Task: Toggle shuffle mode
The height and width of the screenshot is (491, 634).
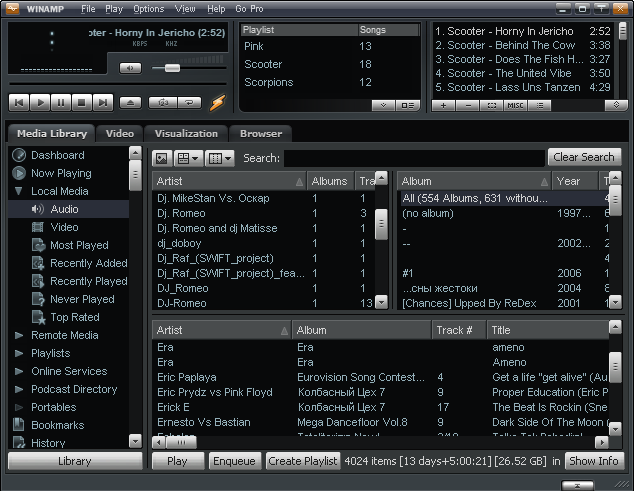Action: point(163,103)
